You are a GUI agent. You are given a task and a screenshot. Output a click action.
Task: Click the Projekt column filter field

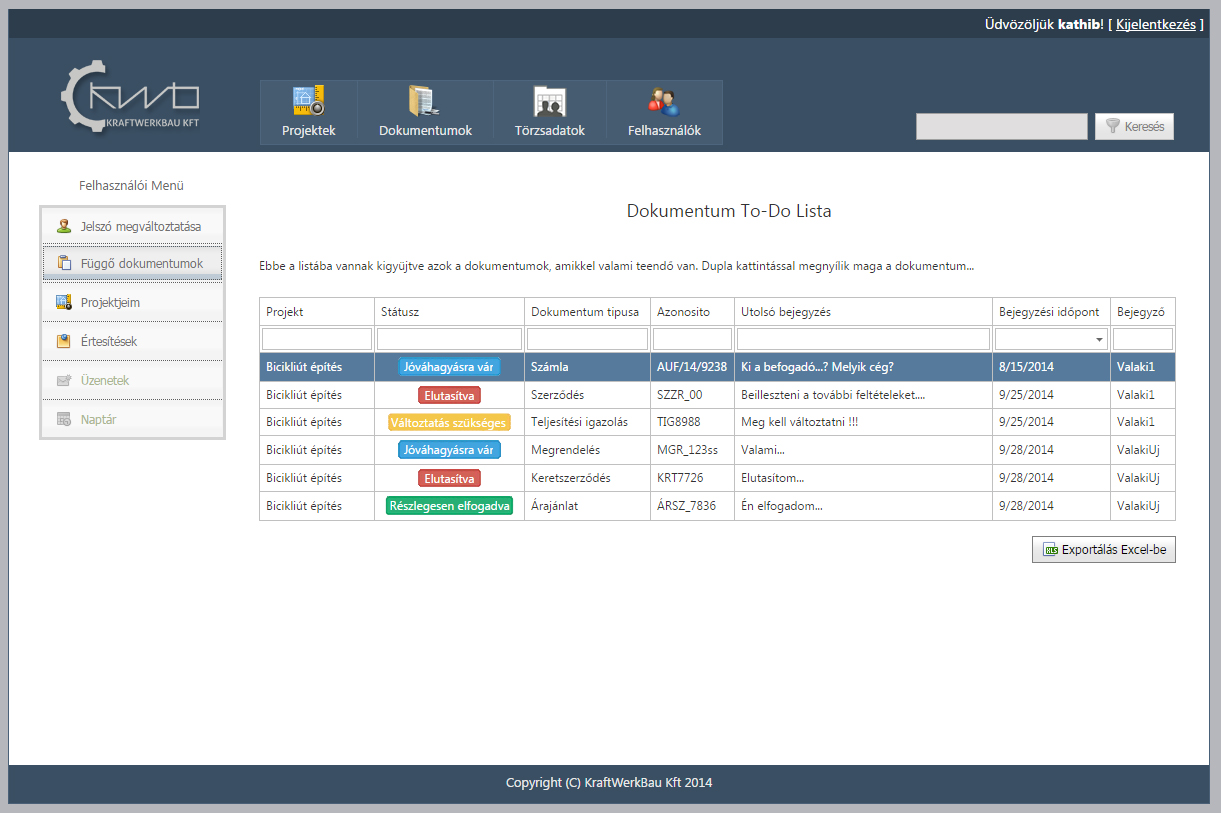point(317,340)
